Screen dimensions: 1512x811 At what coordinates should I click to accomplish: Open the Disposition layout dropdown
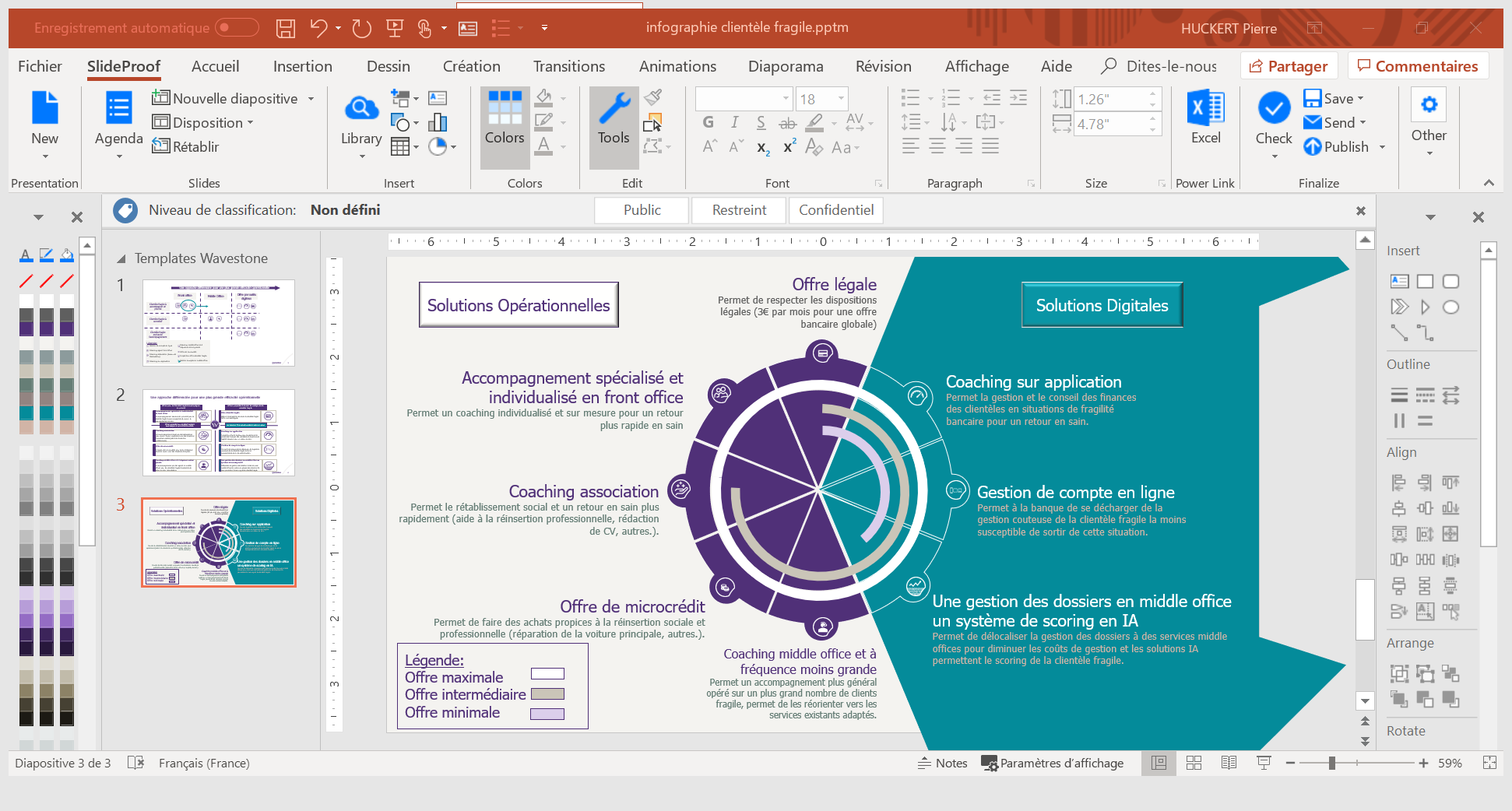click(x=203, y=122)
